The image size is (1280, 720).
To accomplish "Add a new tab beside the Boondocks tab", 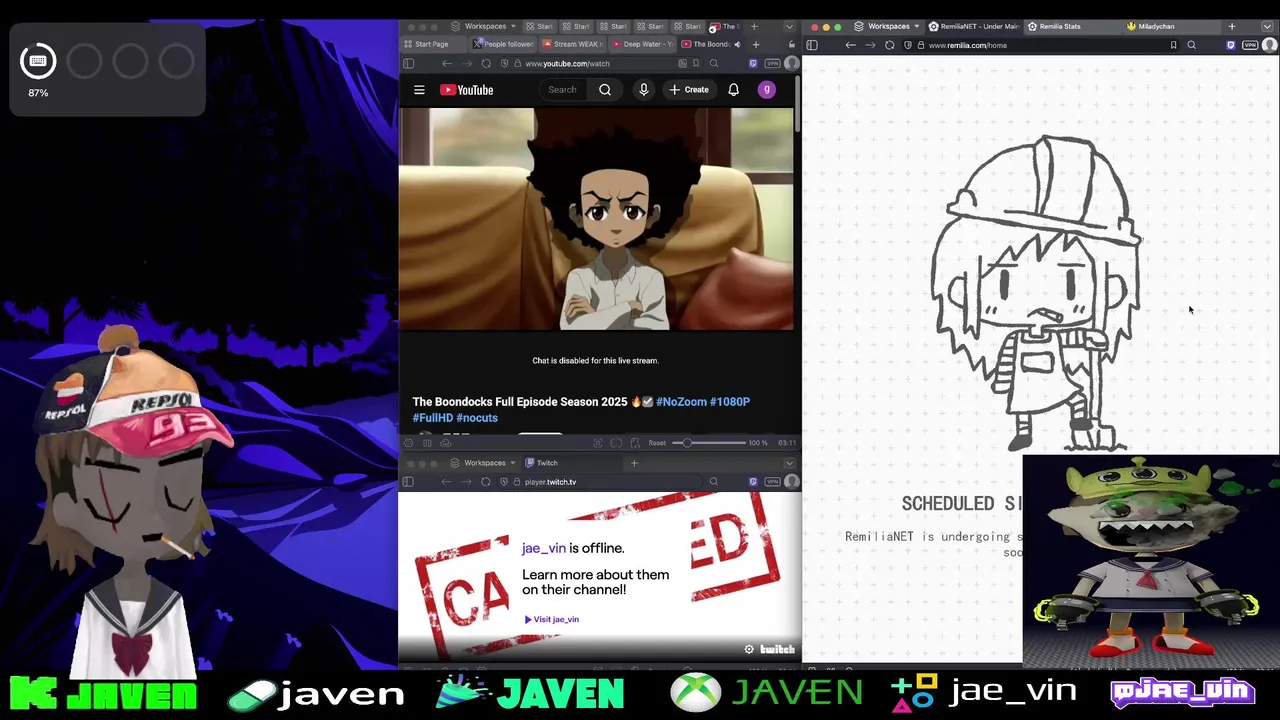I will click(756, 44).
